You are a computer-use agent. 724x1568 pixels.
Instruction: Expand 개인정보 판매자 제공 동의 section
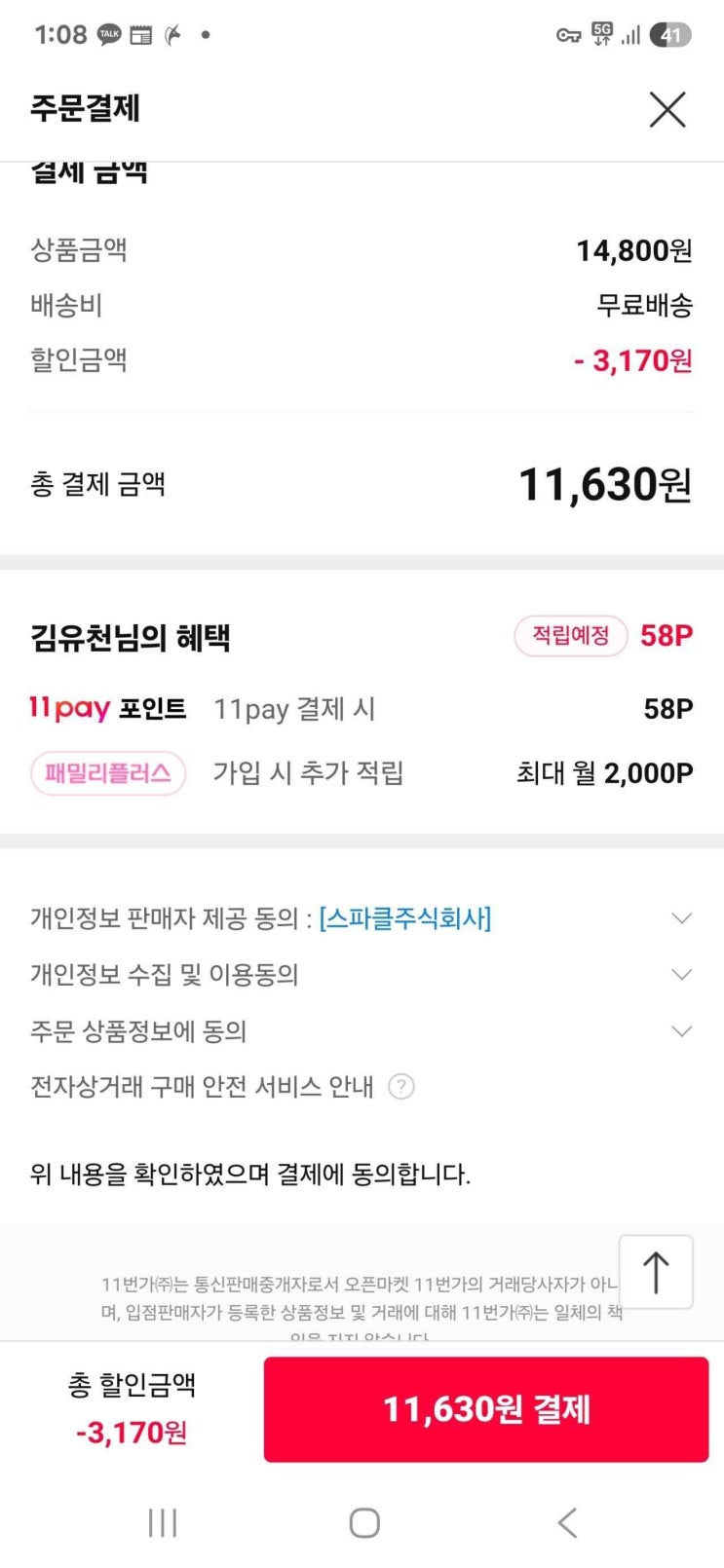(x=682, y=918)
